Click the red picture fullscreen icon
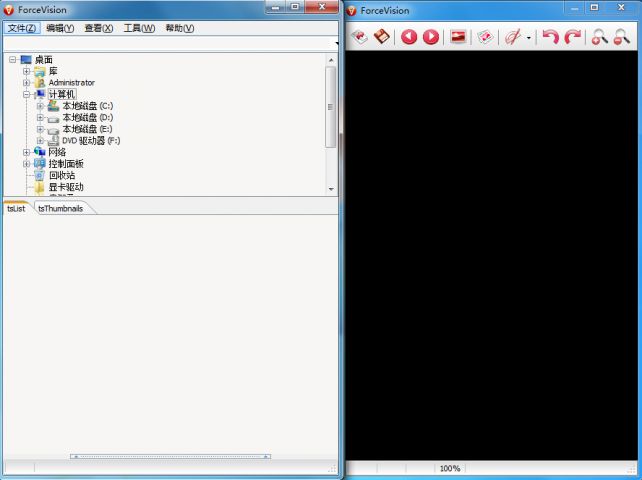The height and width of the screenshot is (480, 642). pyautogui.click(x=458, y=37)
